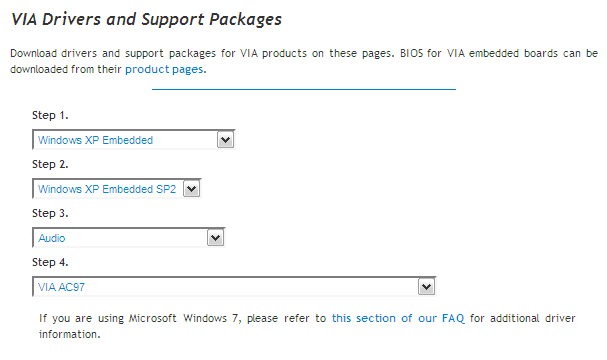The height and width of the screenshot is (360, 607).
Task: Click the VIA AC97 selection field
Action: [234, 287]
